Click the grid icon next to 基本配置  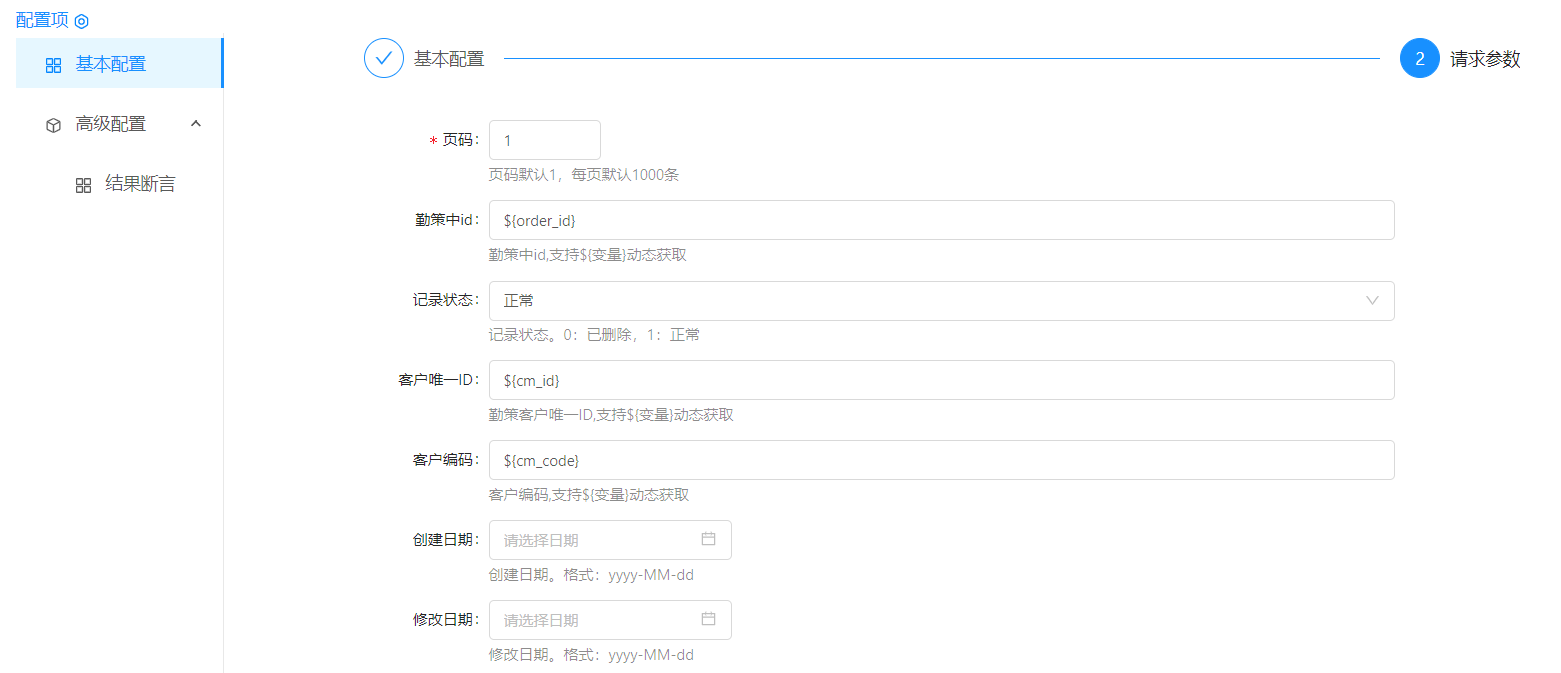pyautogui.click(x=54, y=65)
